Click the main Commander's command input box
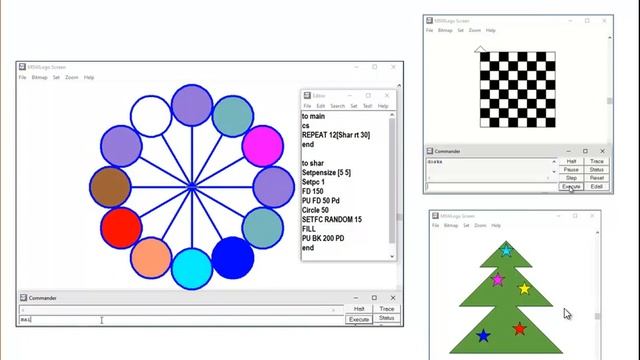The height and width of the screenshot is (360, 640). (182, 320)
